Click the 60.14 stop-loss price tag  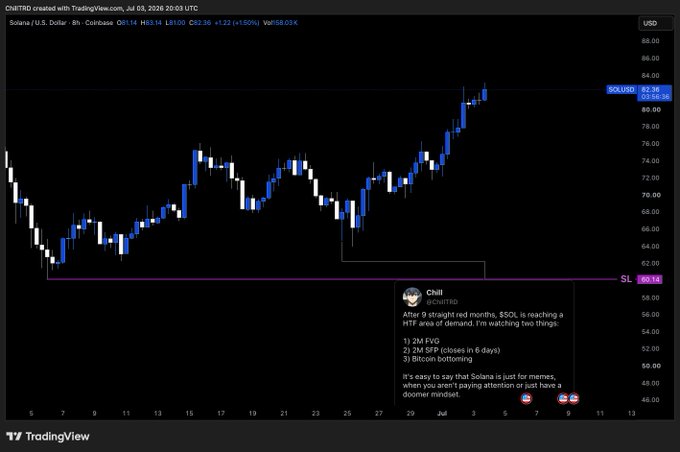coord(650,279)
